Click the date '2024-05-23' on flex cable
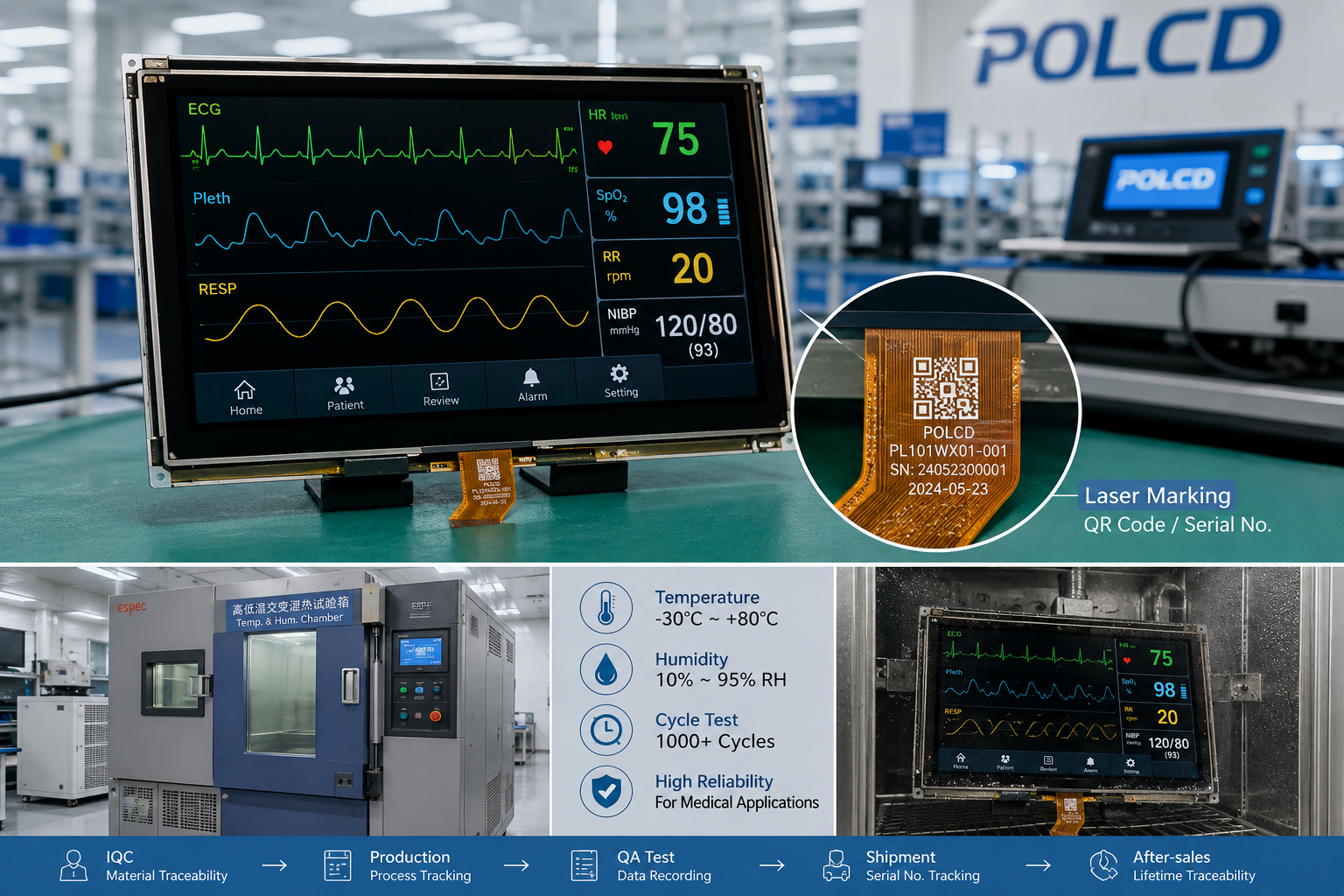The width and height of the screenshot is (1344, 896). click(x=948, y=489)
